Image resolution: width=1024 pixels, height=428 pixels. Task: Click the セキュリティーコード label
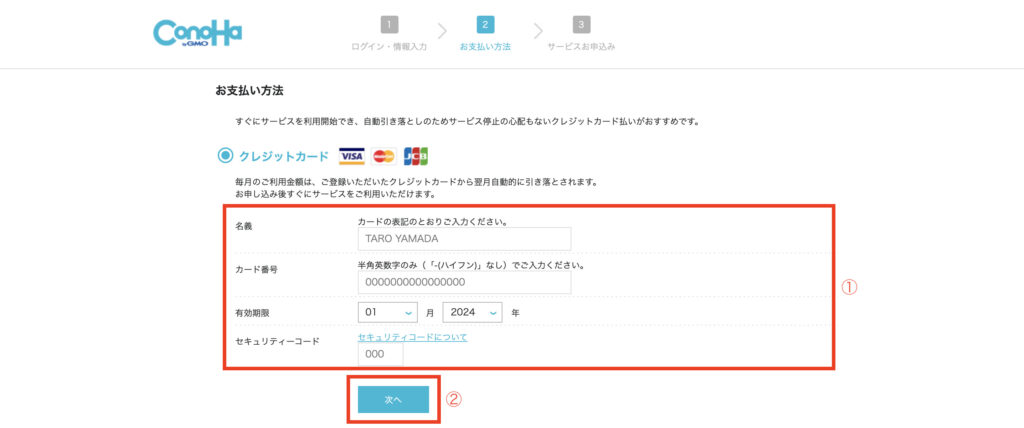tap(278, 341)
